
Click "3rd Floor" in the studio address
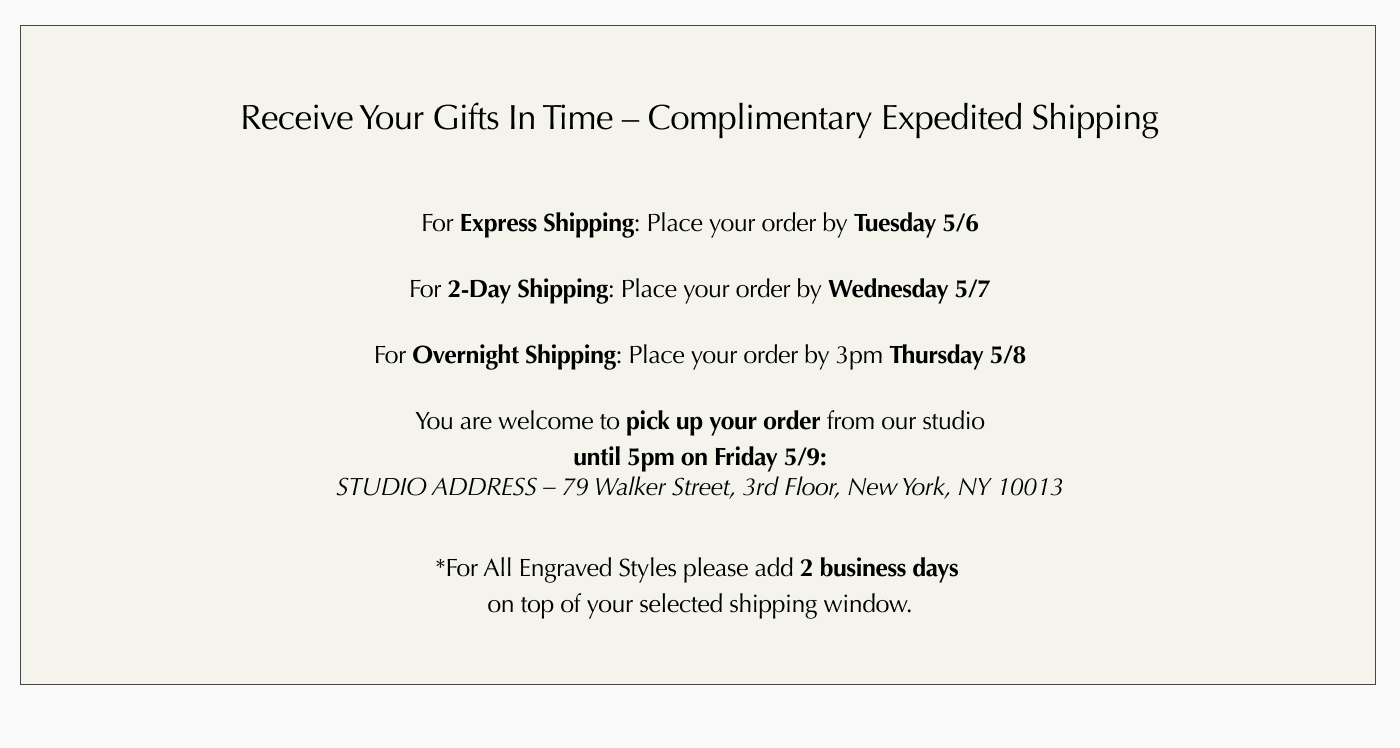(790, 487)
